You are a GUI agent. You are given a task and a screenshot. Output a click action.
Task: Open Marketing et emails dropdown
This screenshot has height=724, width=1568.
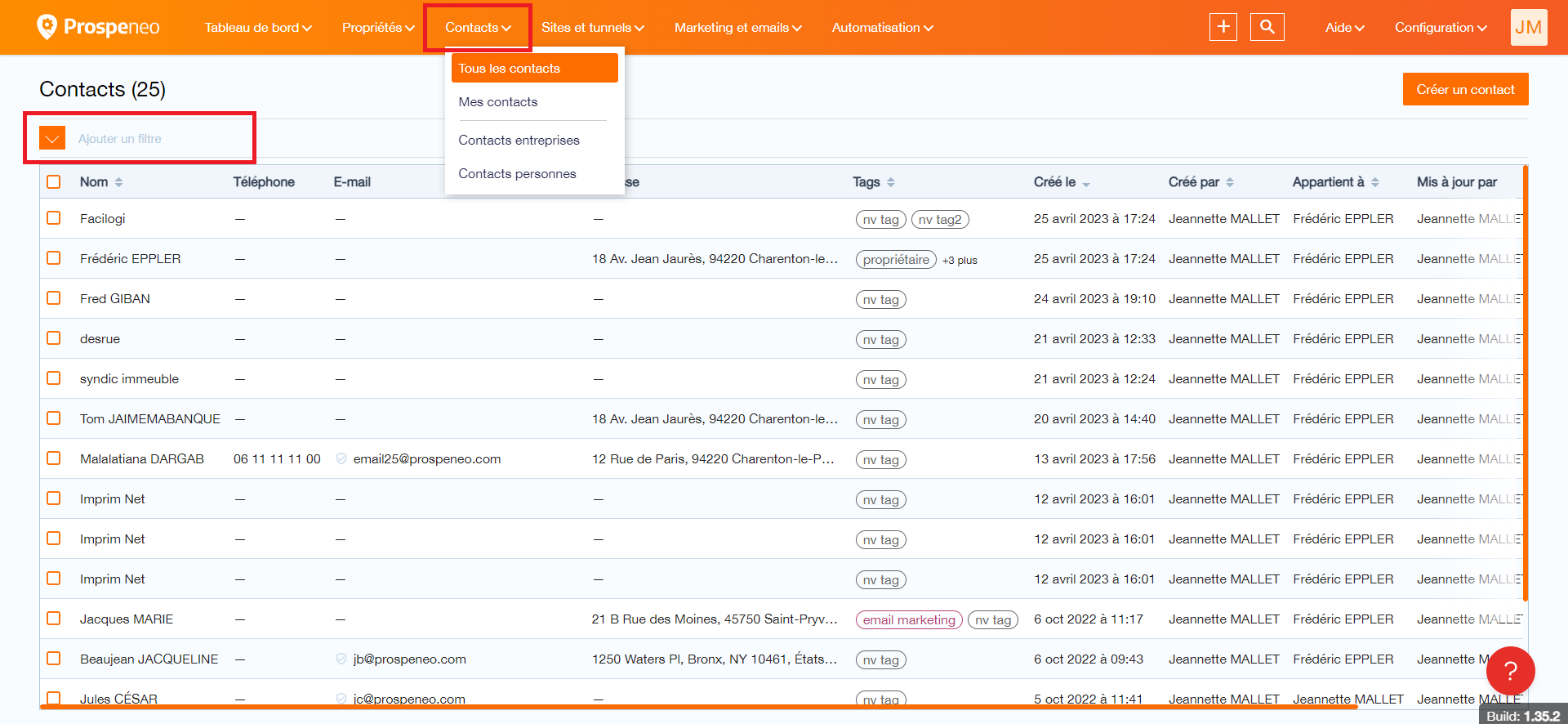738,27
